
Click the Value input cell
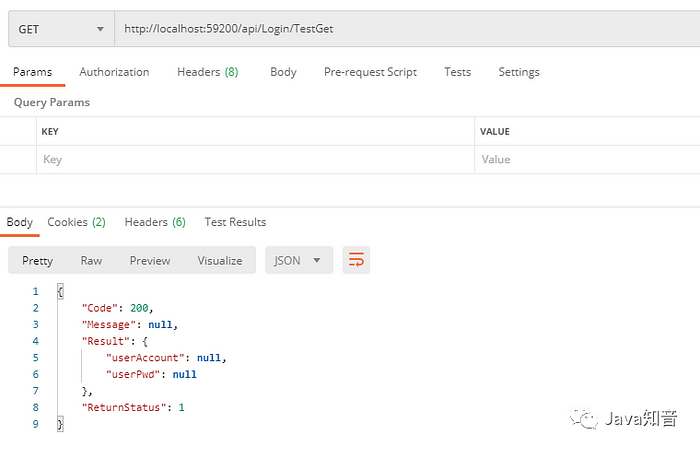[588, 160]
